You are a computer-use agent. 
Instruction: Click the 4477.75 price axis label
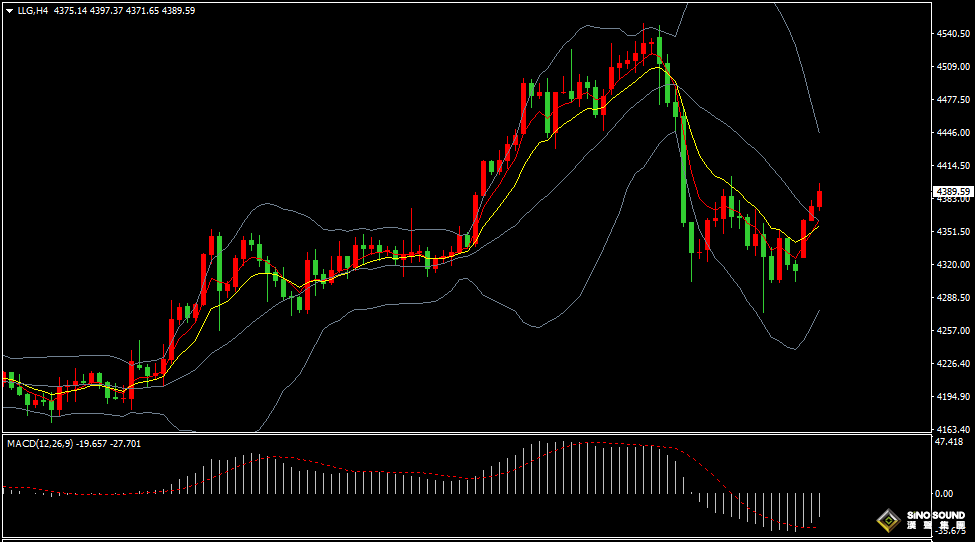point(952,99)
